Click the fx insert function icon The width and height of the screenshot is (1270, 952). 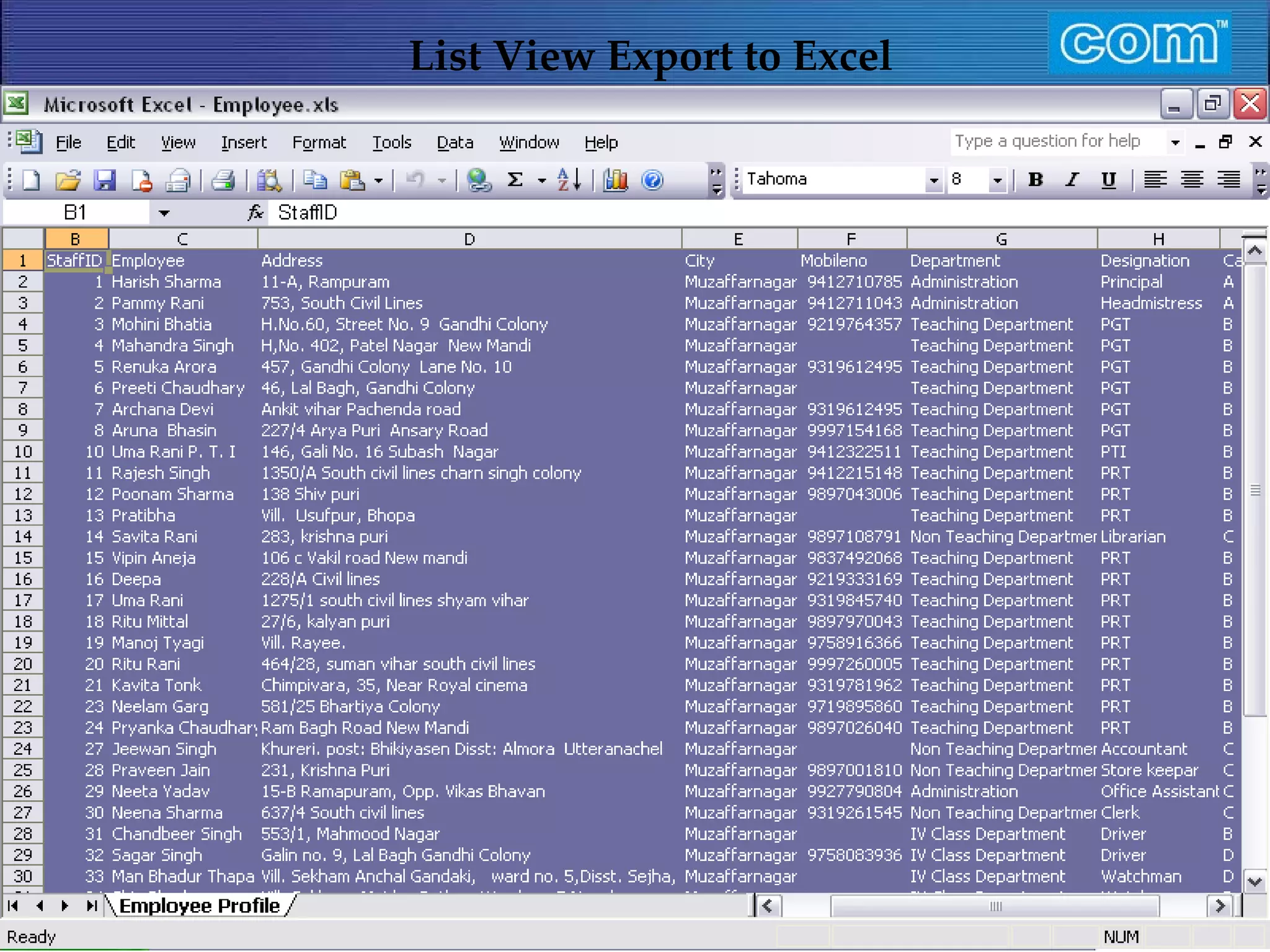[255, 213]
